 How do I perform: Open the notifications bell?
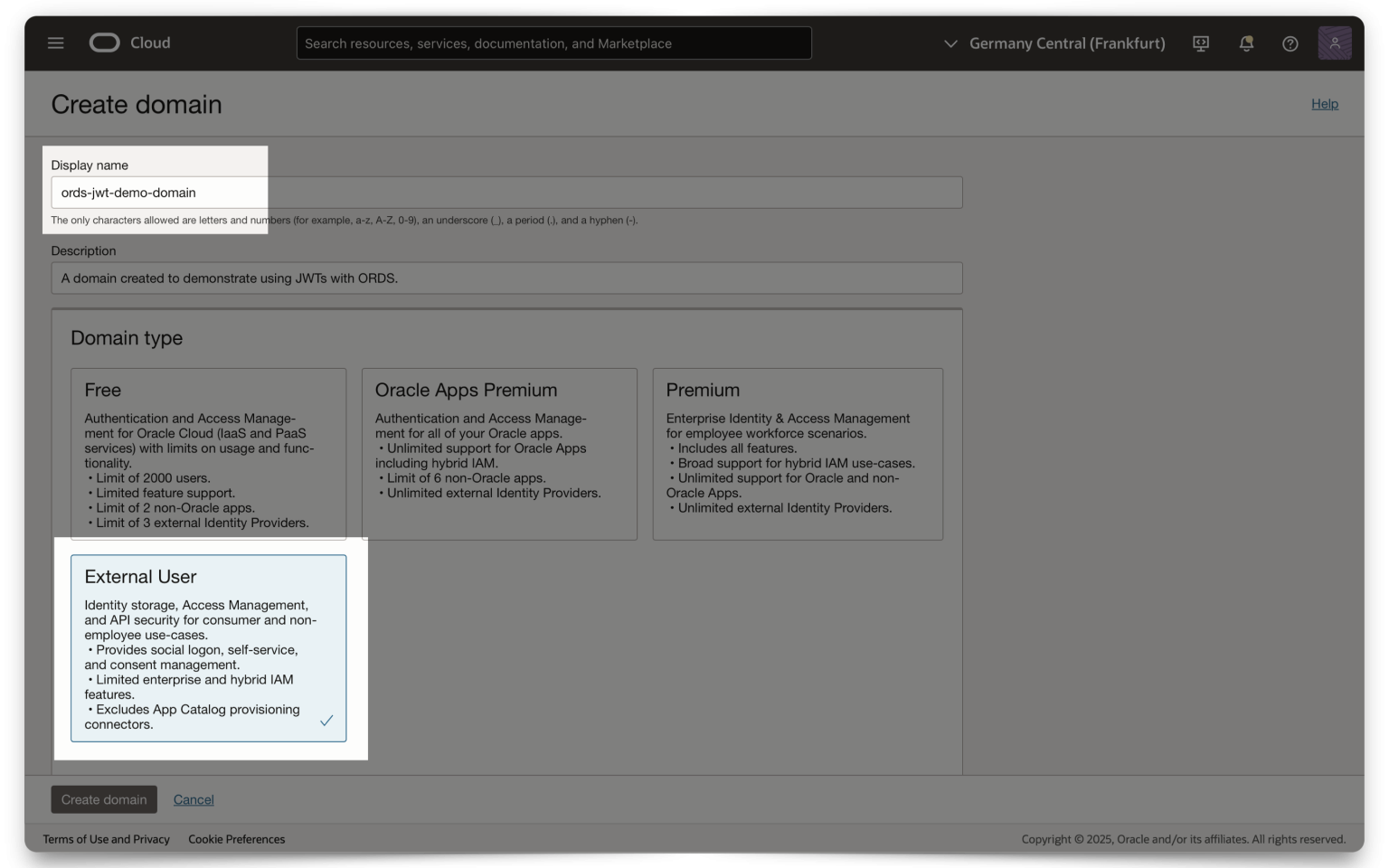[x=1245, y=42]
